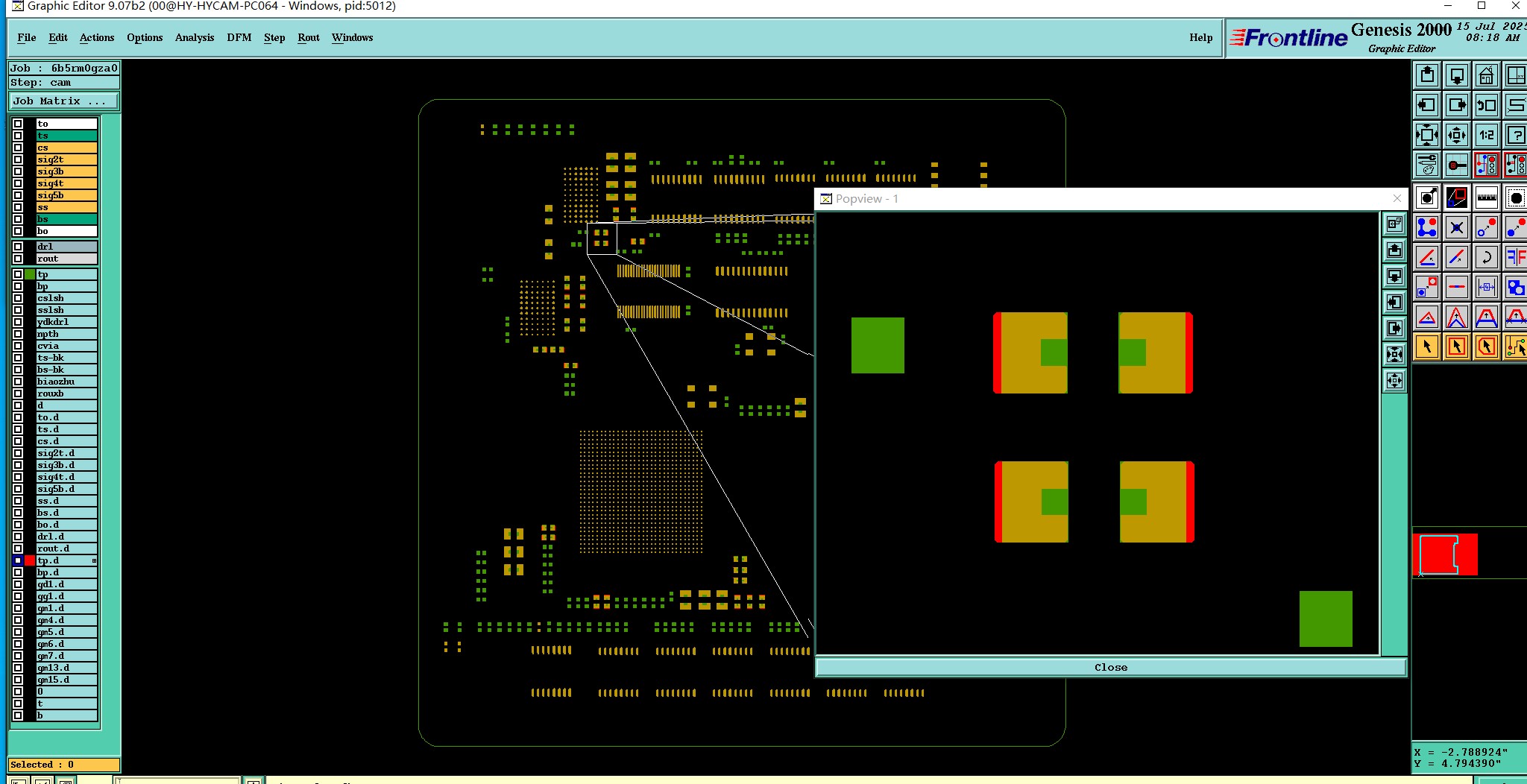Toggle the checkbox for layer tp
Image resolution: width=1527 pixels, height=784 pixels.
coord(18,274)
